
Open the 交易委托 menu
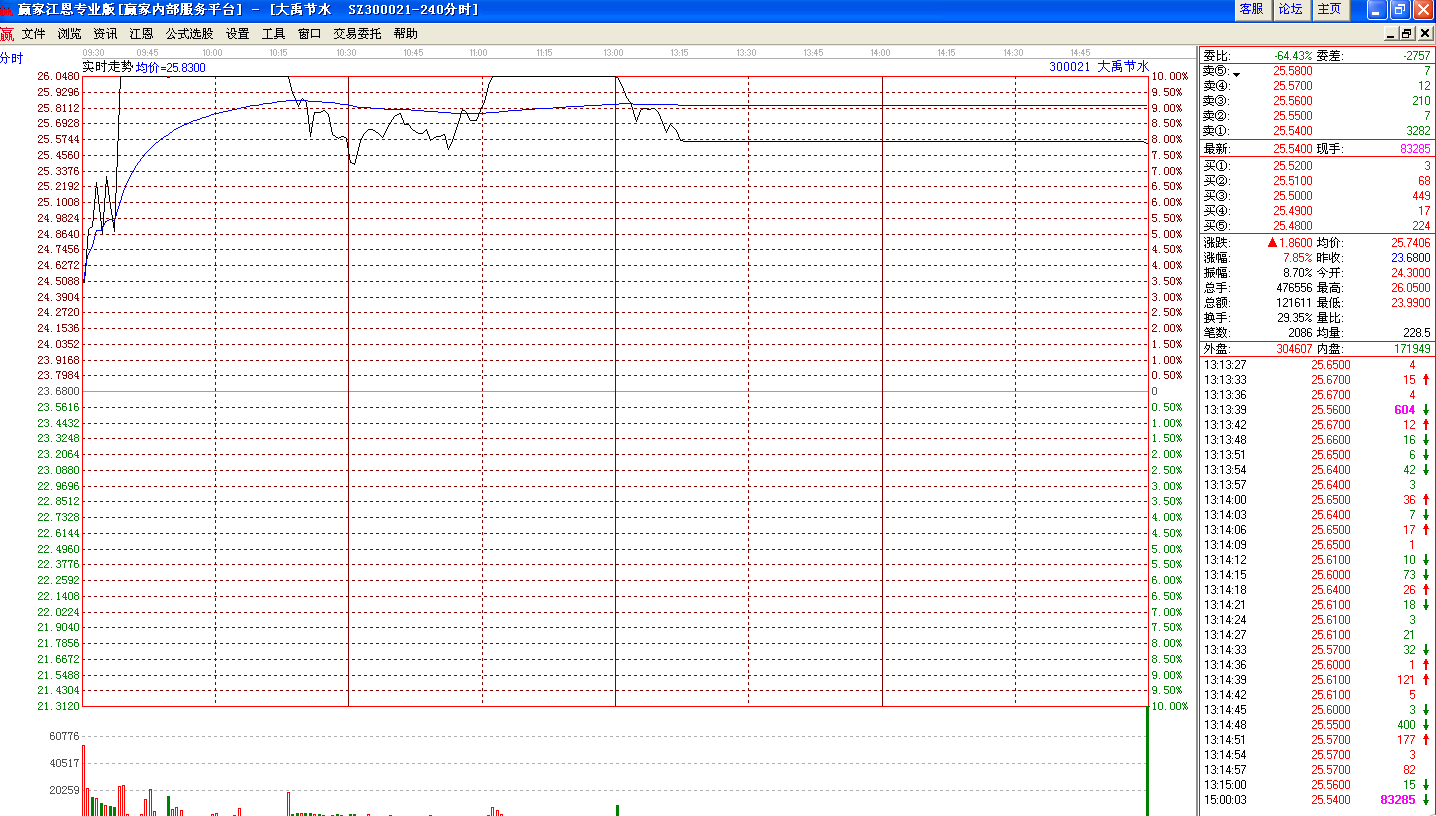pos(358,34)
